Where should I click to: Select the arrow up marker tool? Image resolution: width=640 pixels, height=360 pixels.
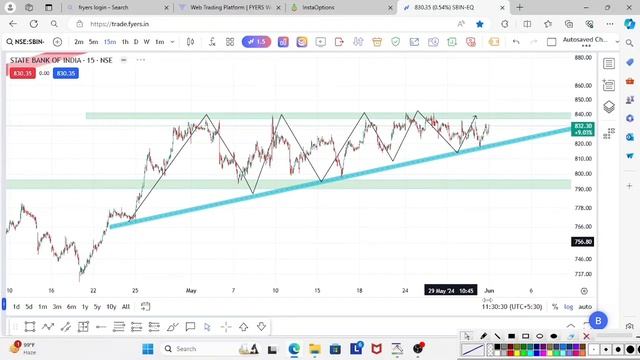(244, 327)
